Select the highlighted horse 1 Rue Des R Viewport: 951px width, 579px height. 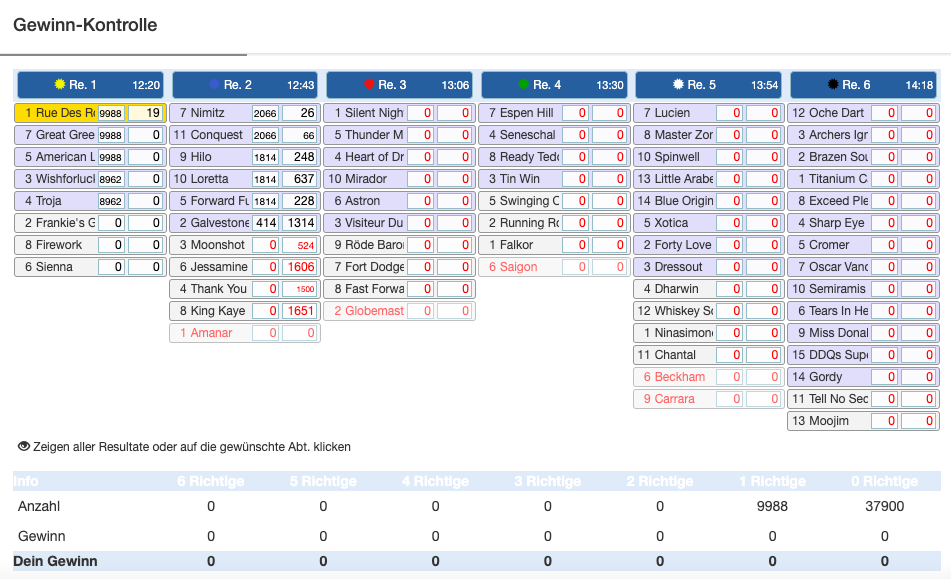90,113
